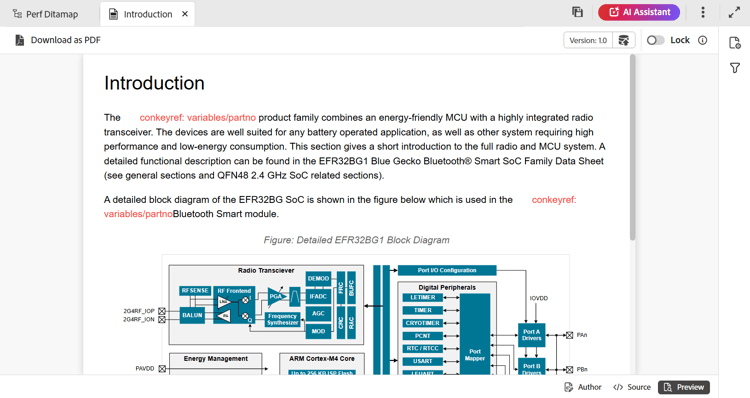Open the copy/duplicate icon beside AI Assistant
This screenshot has height=398, width=750.
point(577,12)
